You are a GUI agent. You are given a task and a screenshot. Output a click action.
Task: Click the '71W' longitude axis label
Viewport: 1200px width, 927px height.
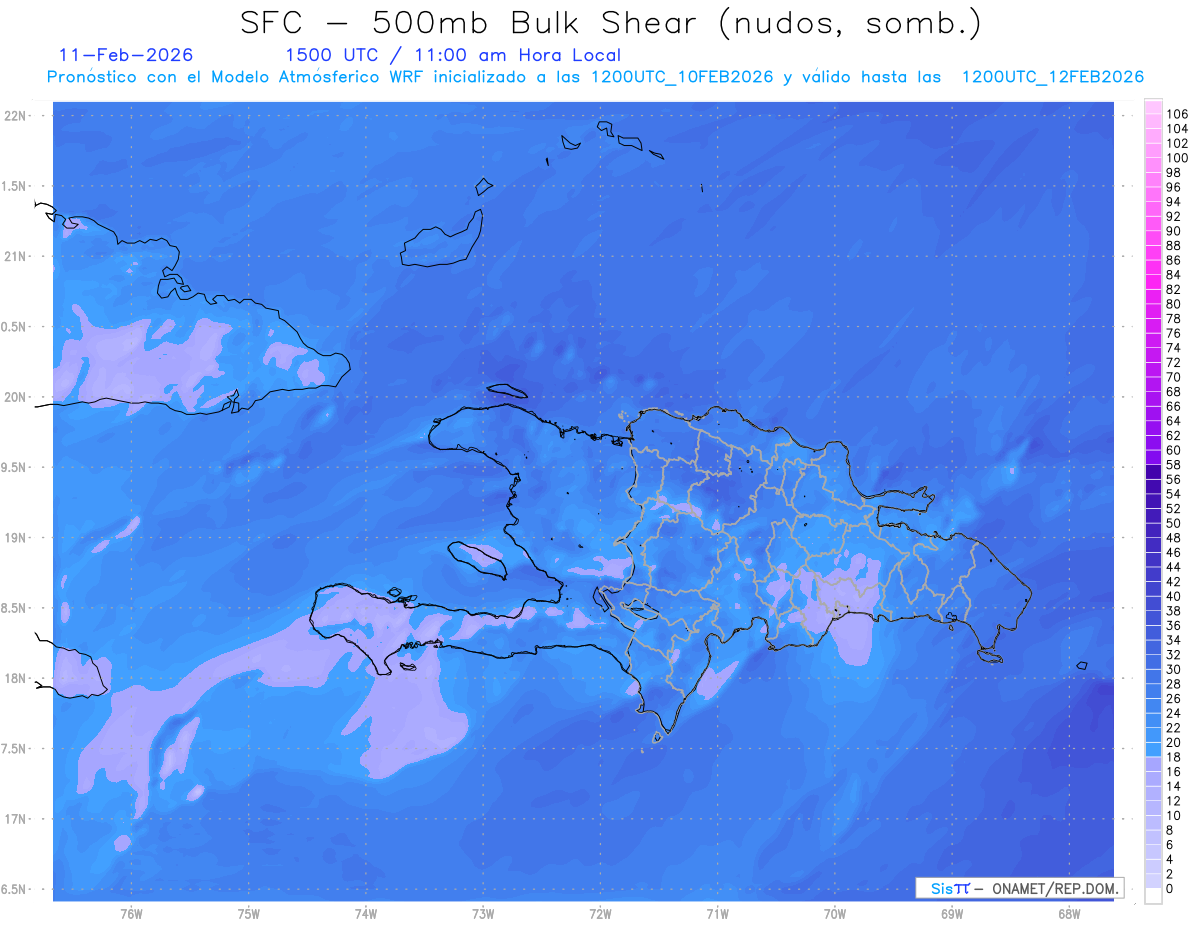pos(717,914)
